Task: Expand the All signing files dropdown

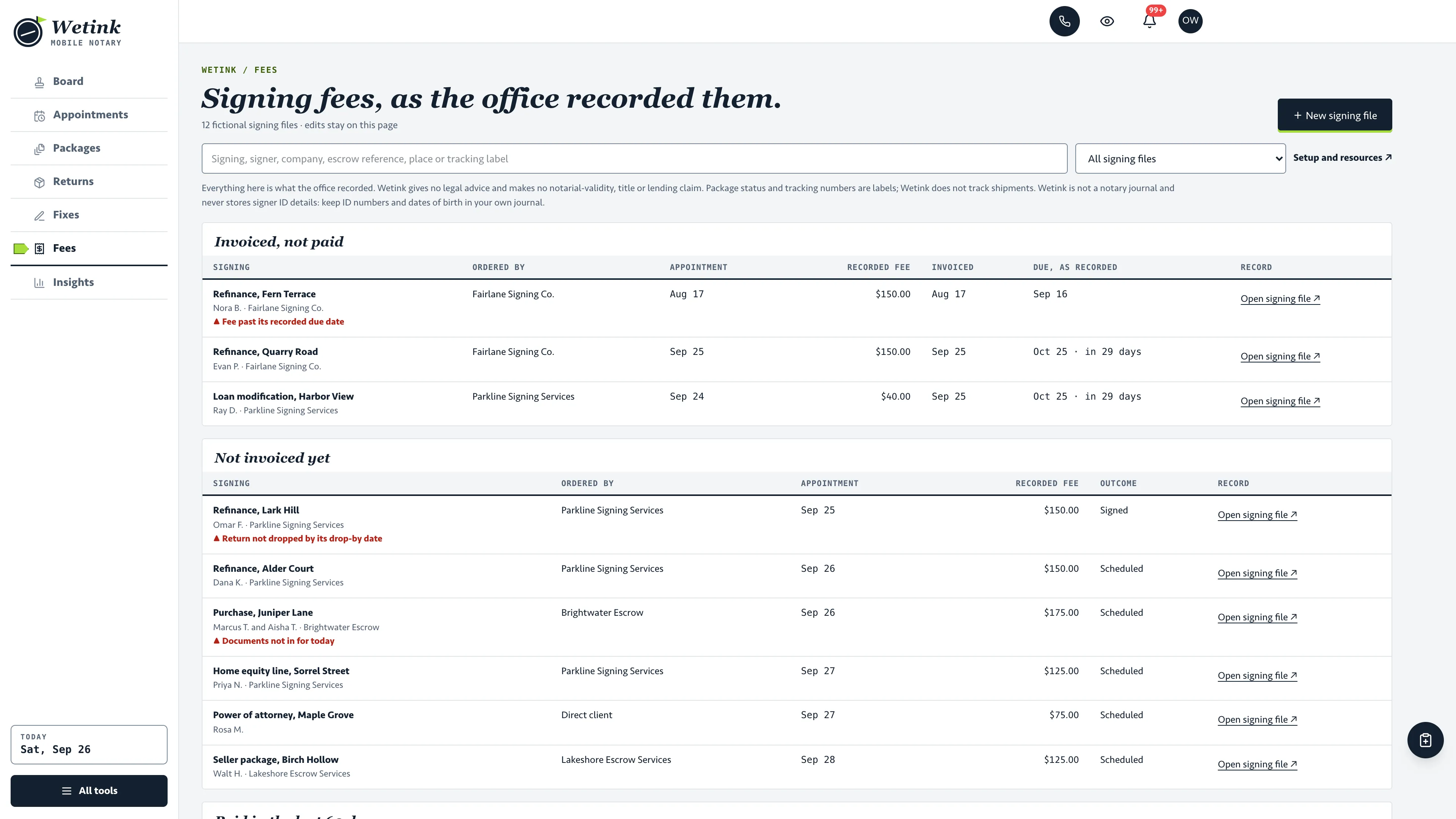Action: point(1180,159)
